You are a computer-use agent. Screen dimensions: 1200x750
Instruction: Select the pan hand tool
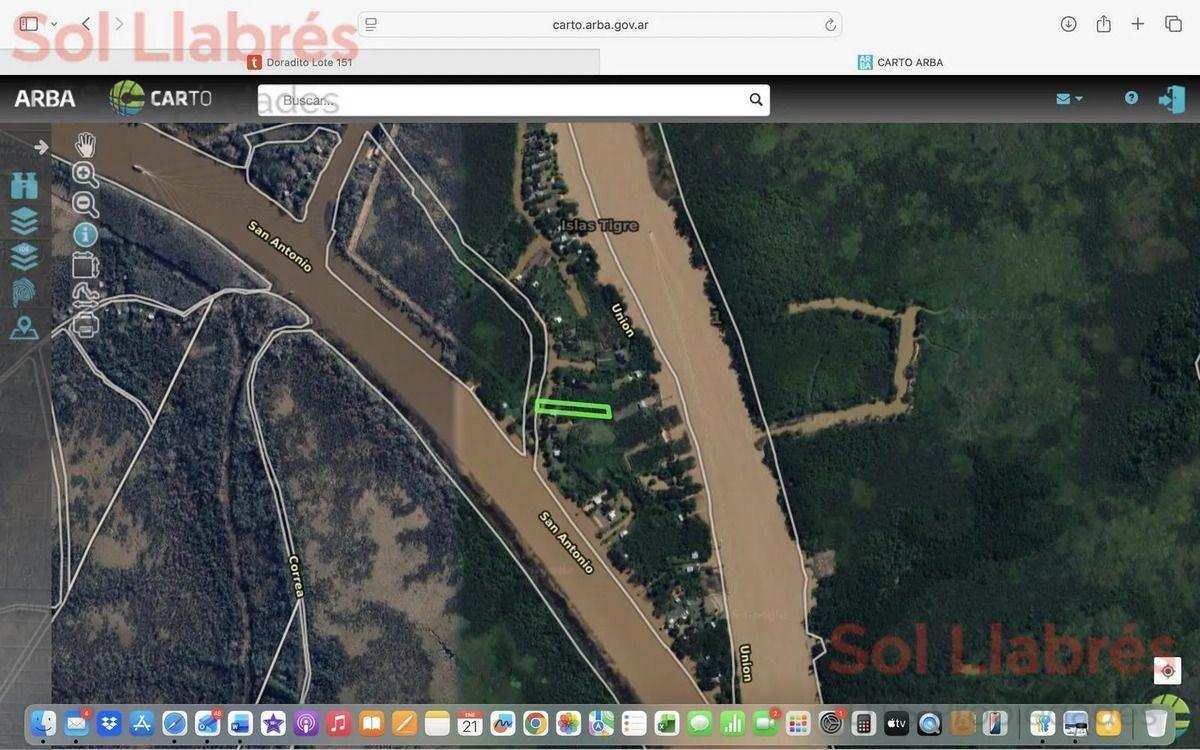(x=86, y=145)
